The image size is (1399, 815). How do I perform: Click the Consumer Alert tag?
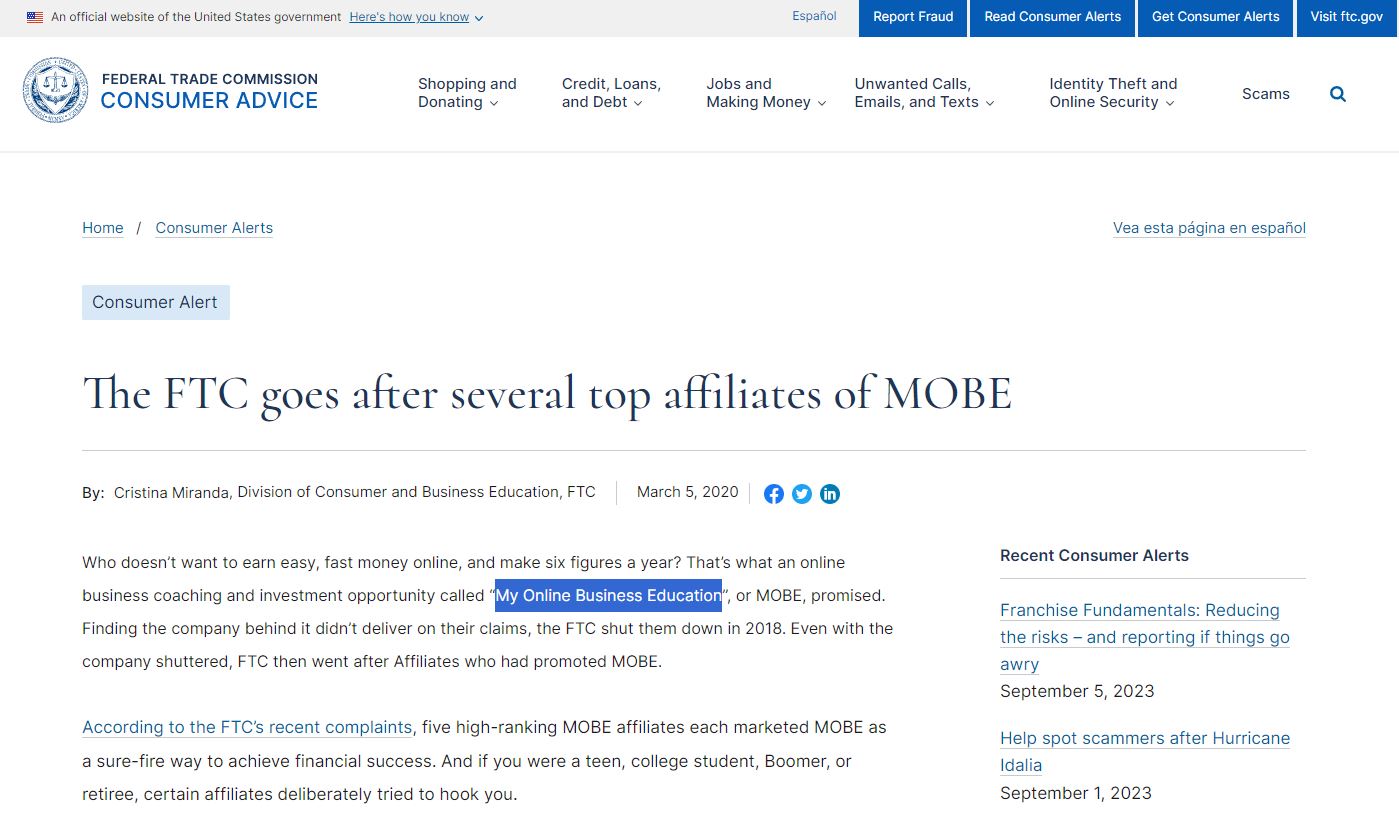click(x=156, y=302)
